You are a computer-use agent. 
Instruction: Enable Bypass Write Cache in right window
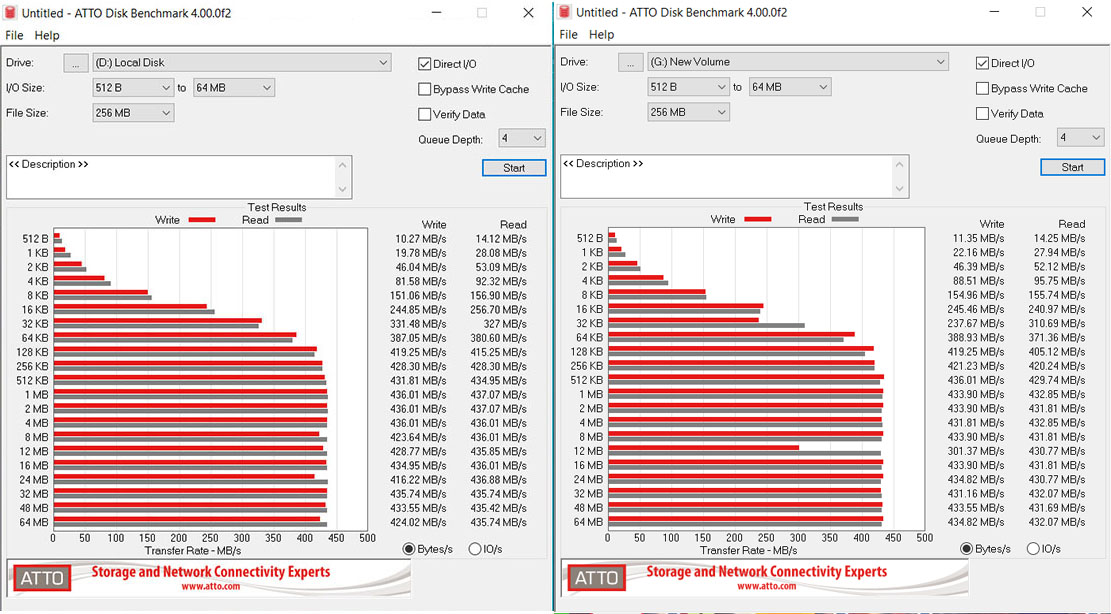click(x=982, y=89)
